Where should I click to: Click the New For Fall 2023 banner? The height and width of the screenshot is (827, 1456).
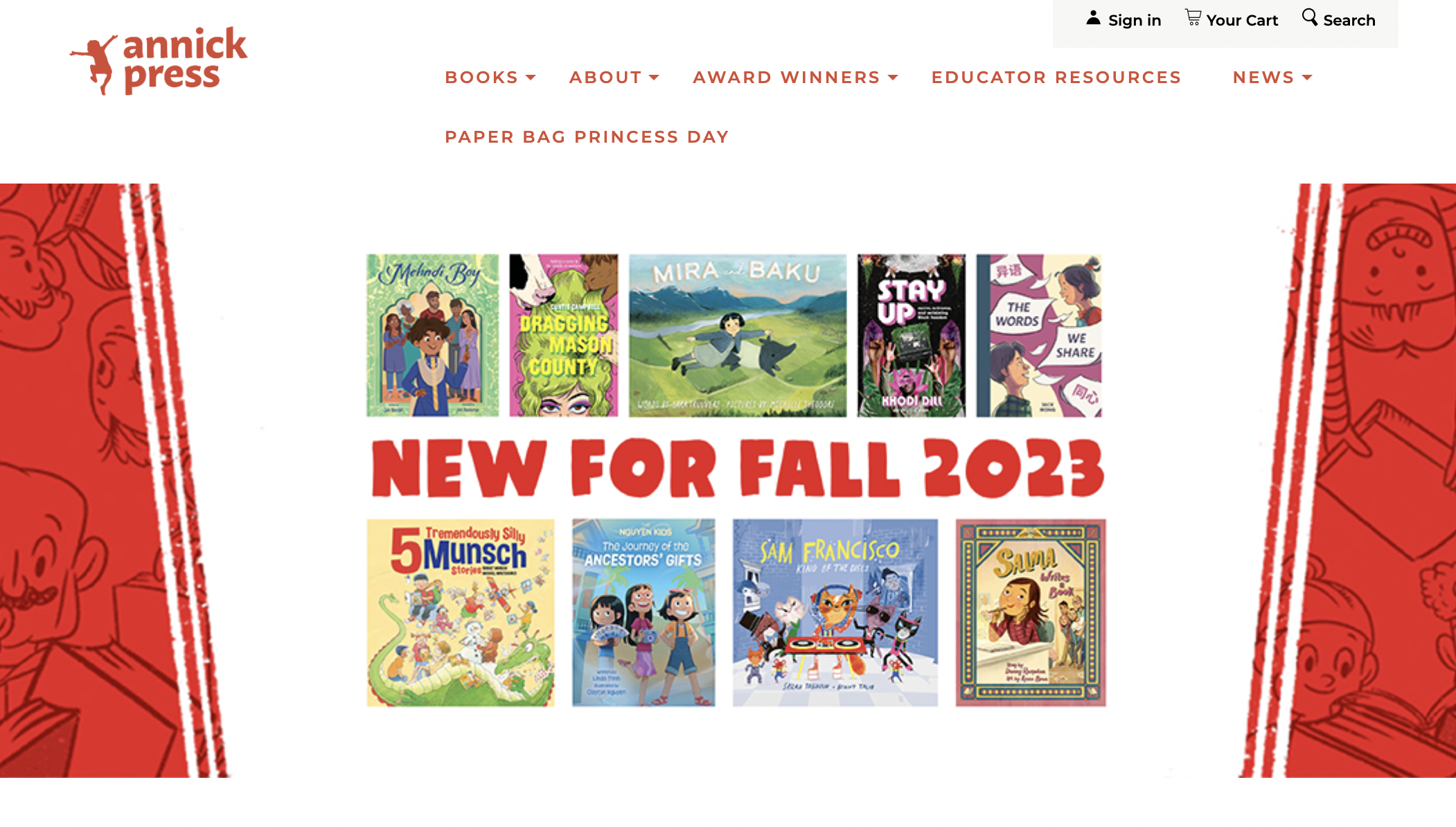click(x=738, y=468)
